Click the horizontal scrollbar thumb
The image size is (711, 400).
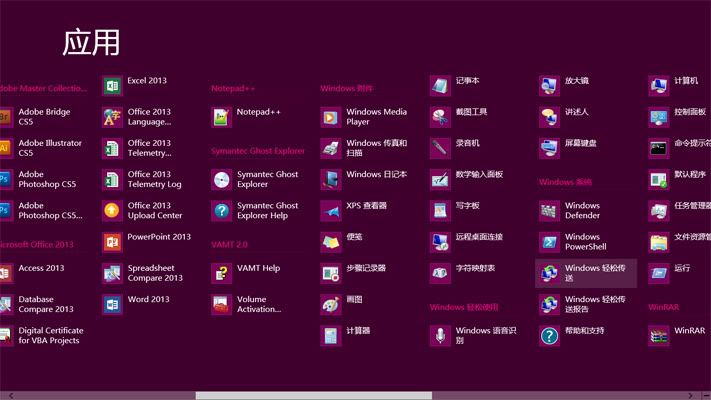coord(314,395)
